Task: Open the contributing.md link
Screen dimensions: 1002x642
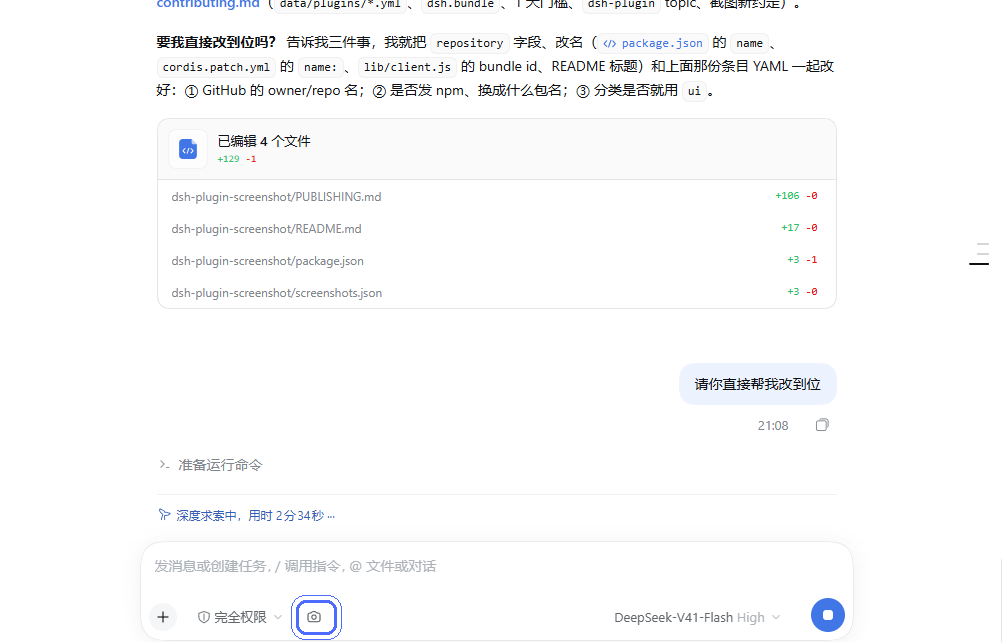Action: [208, 4]
